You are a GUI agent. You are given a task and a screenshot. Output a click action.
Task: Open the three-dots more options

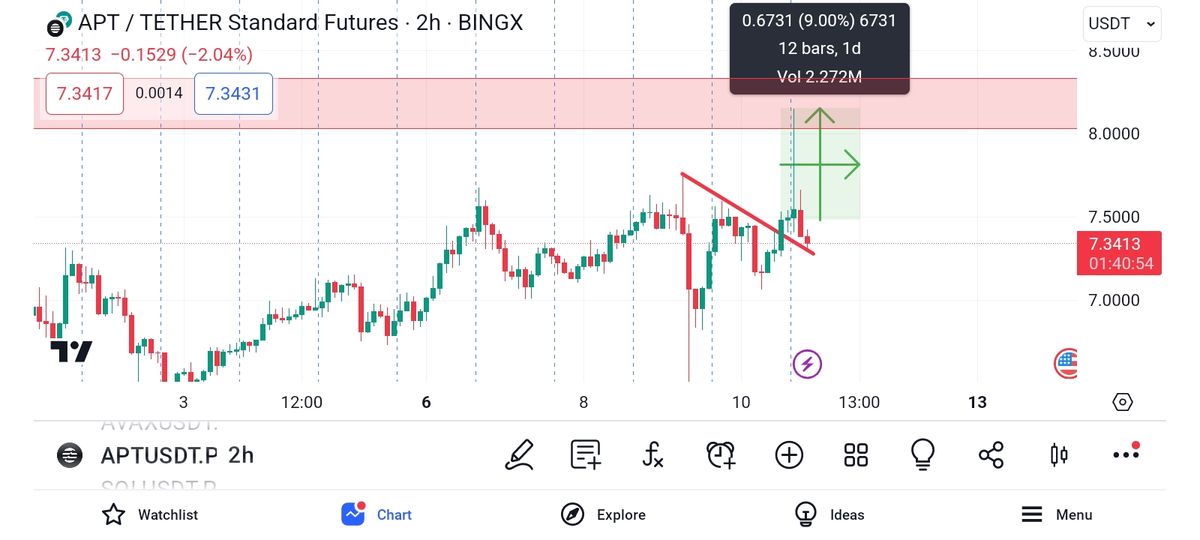tap(1126, 454)
